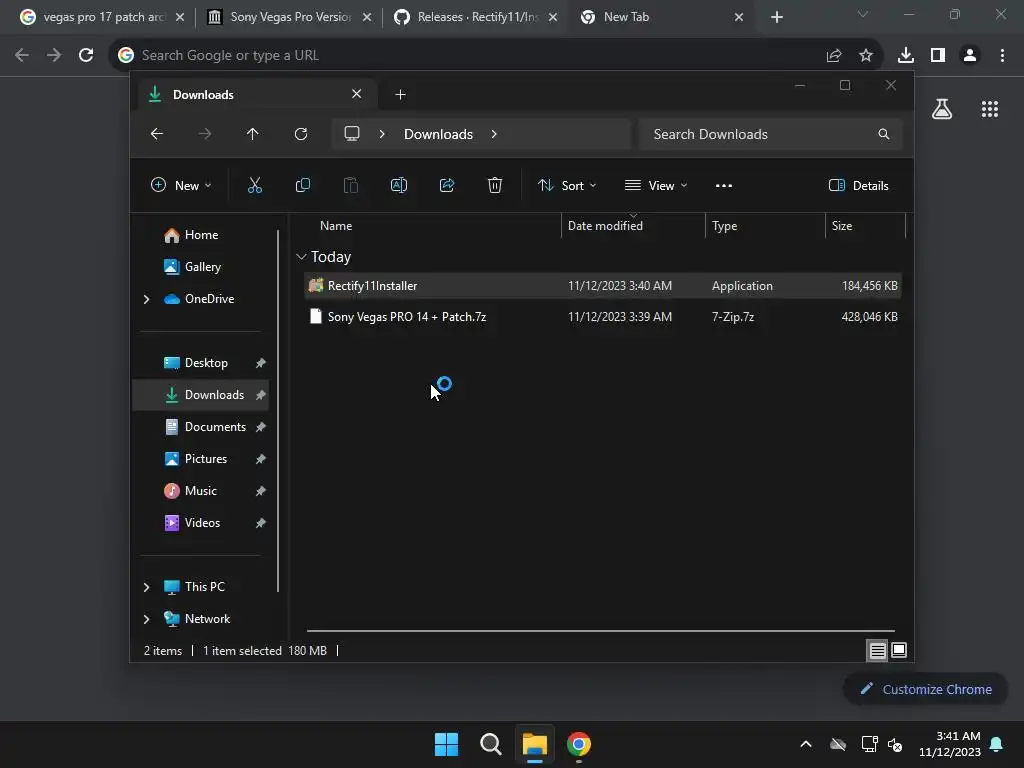Screen dimensions: 1024x768
Task: Add a new File Explorer tab
Action: coord(400,95)
